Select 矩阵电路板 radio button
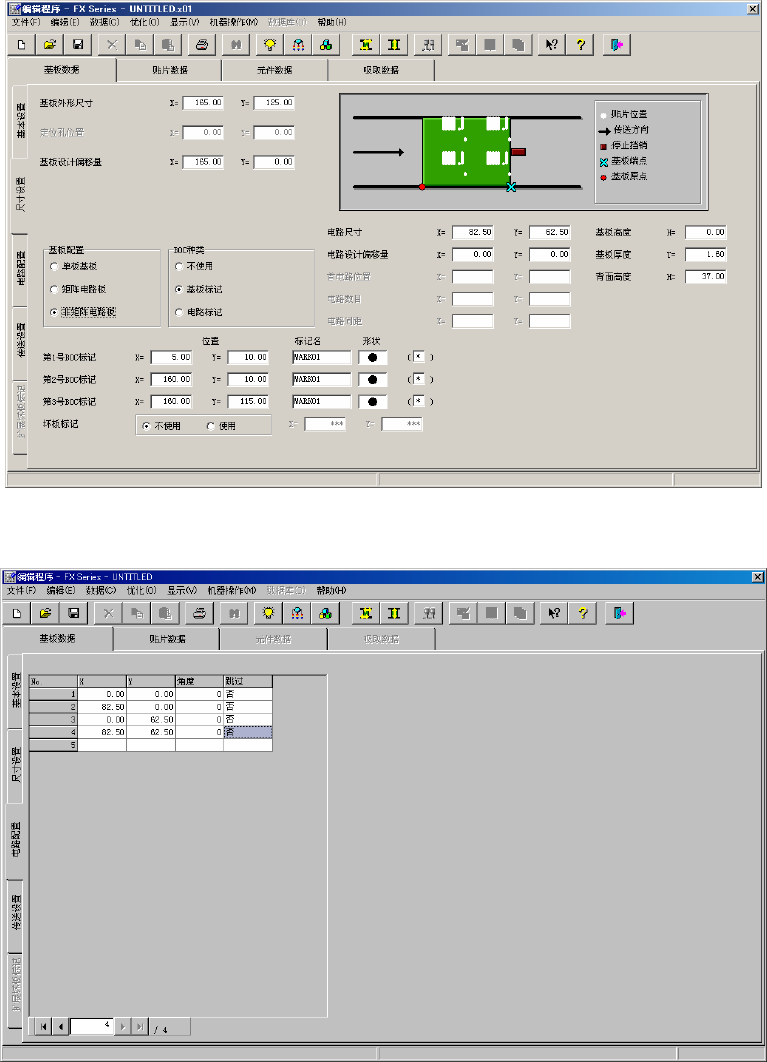The height and width of the screenshot is (1062, 767). (x=54, y=289)
